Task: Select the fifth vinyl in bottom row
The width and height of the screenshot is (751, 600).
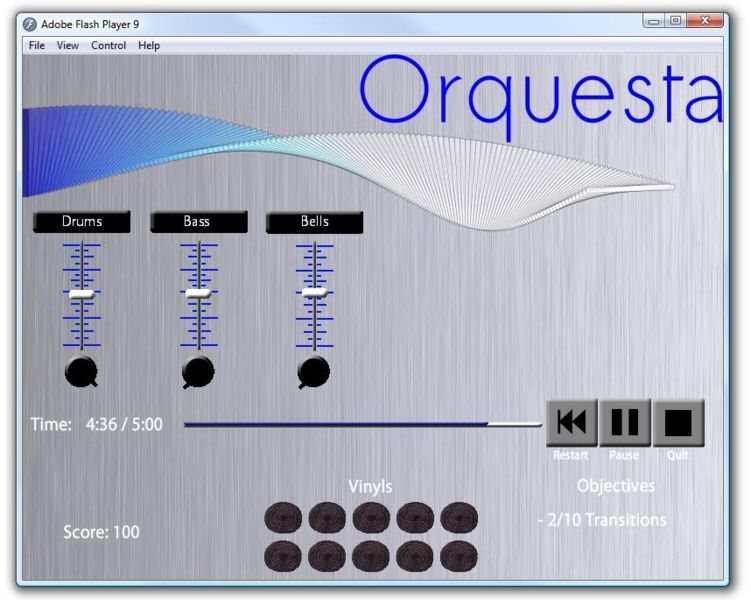Action: point(459,556)
